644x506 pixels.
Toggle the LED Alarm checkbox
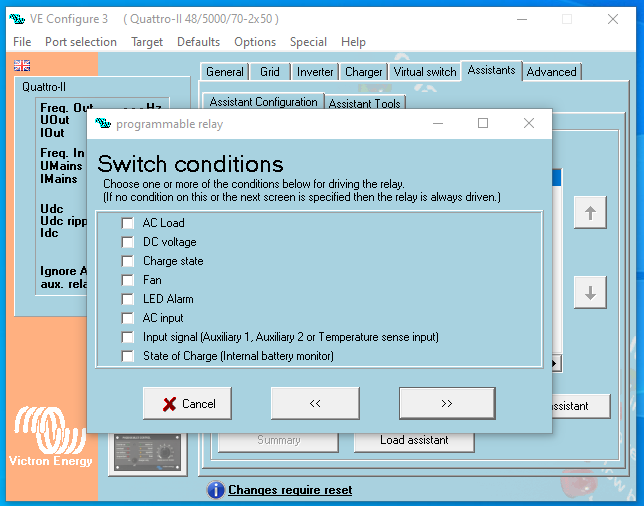tap(128, 299)
